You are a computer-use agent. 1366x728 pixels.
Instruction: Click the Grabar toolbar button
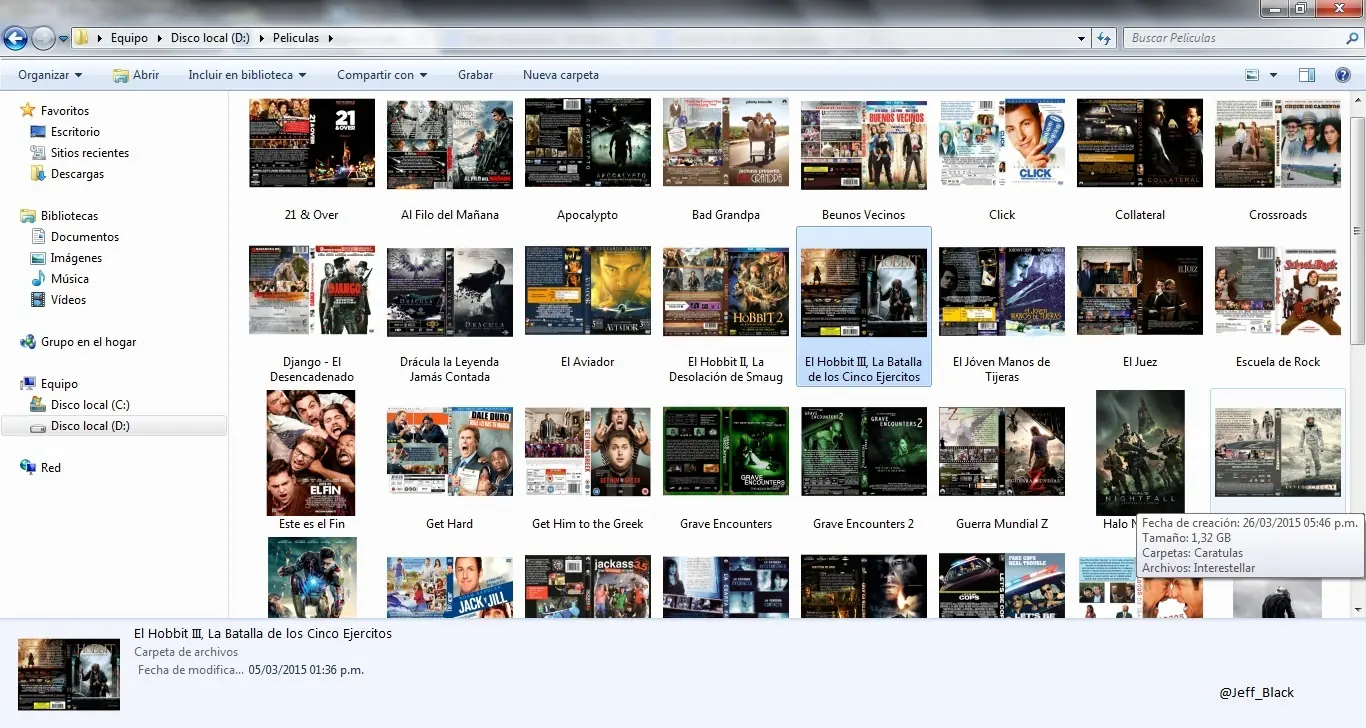476,75
